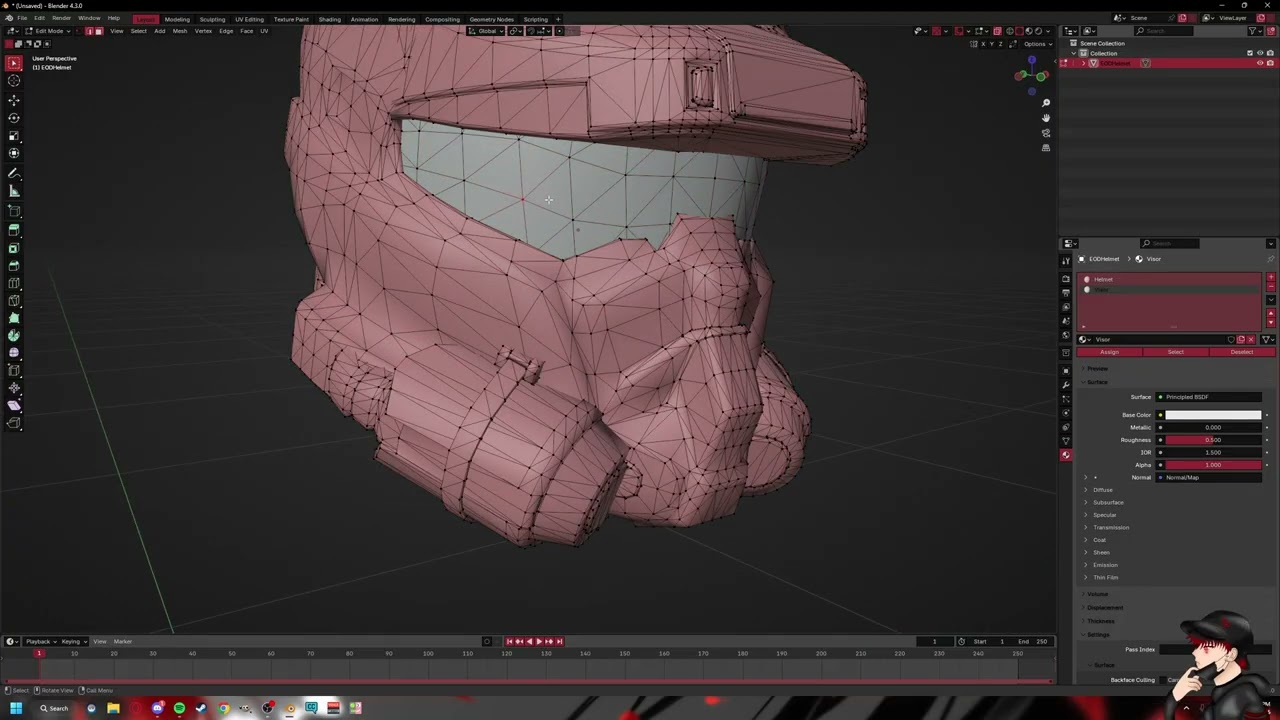Select the Annotate tool

pos(14,173)
